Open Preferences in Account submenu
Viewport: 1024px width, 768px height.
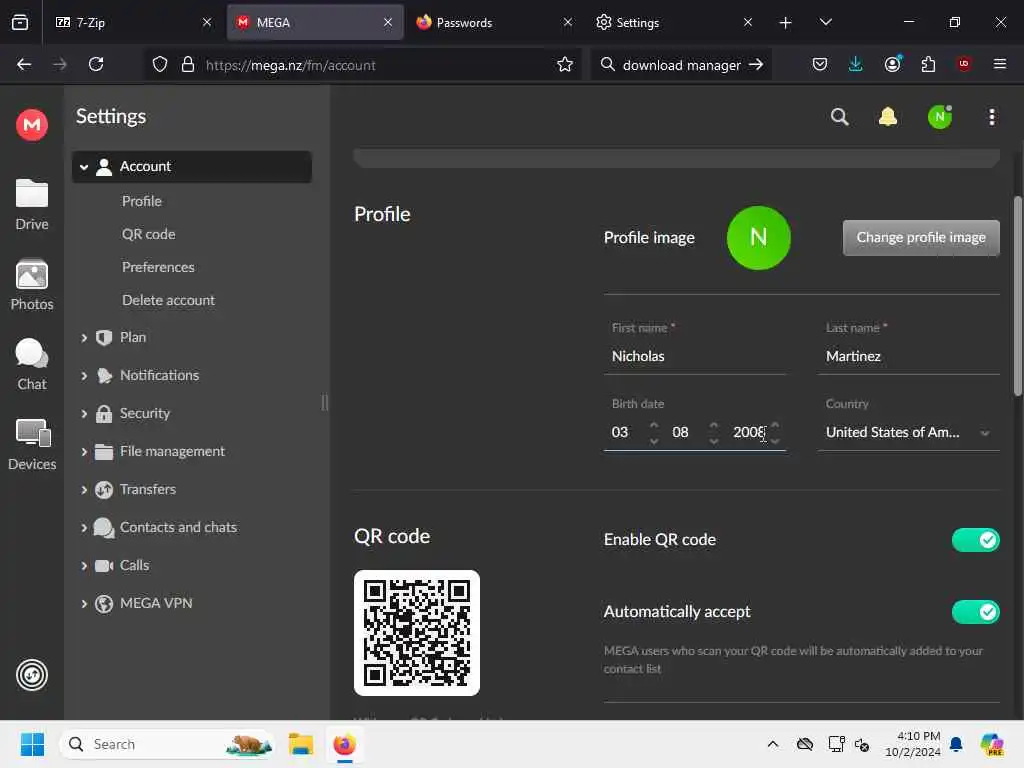[158, 267]
